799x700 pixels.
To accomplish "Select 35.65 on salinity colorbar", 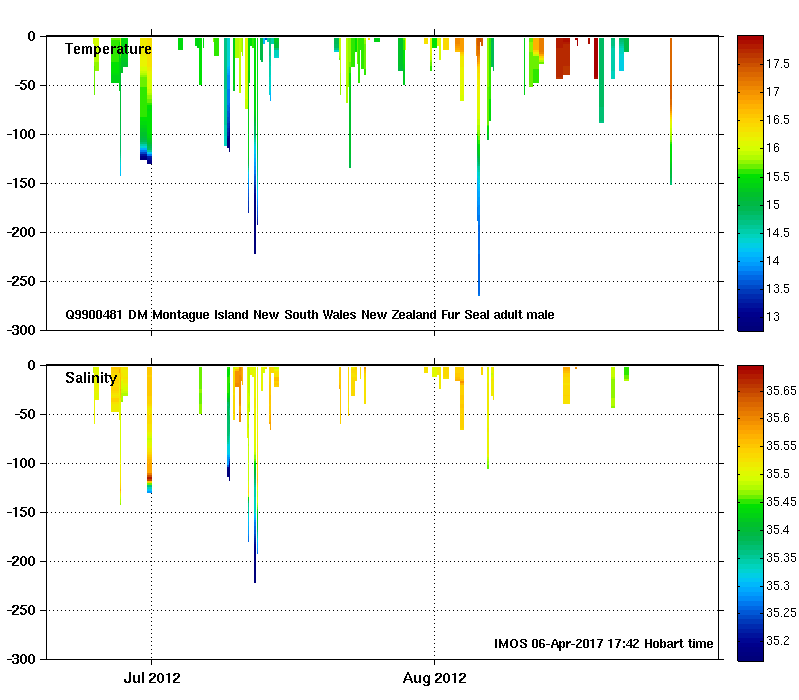I will point(781,391).
